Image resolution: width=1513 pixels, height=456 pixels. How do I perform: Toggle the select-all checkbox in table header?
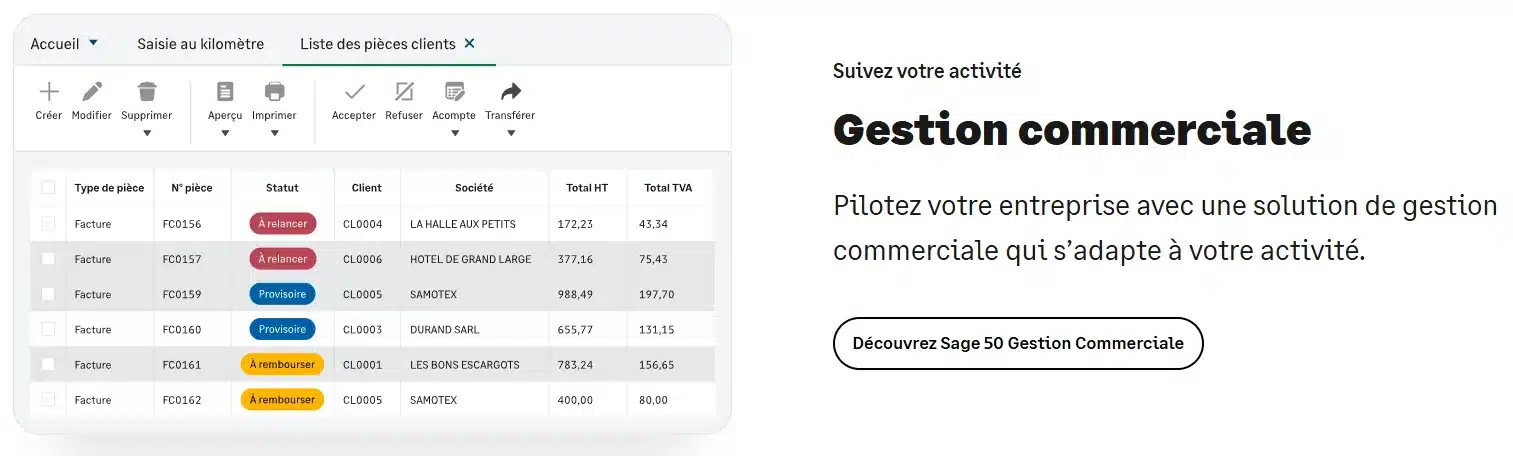coord(48,187)
